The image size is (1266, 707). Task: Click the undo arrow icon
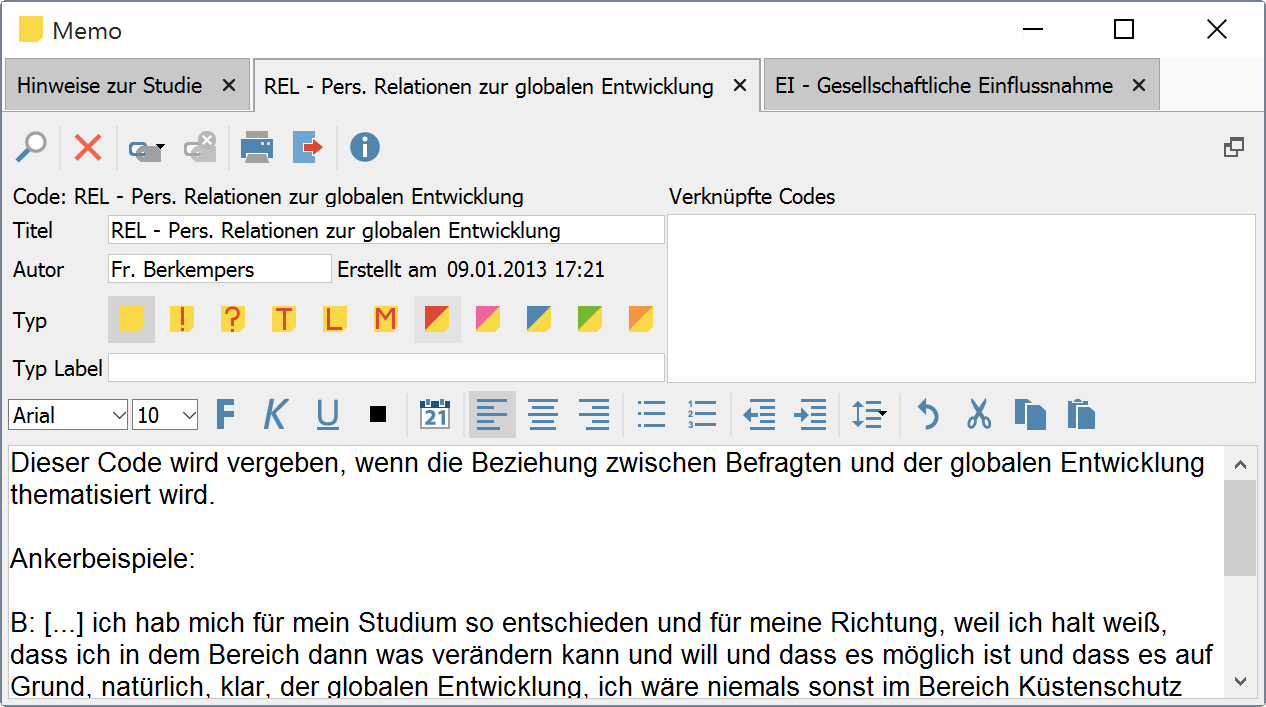pos(928,414)
